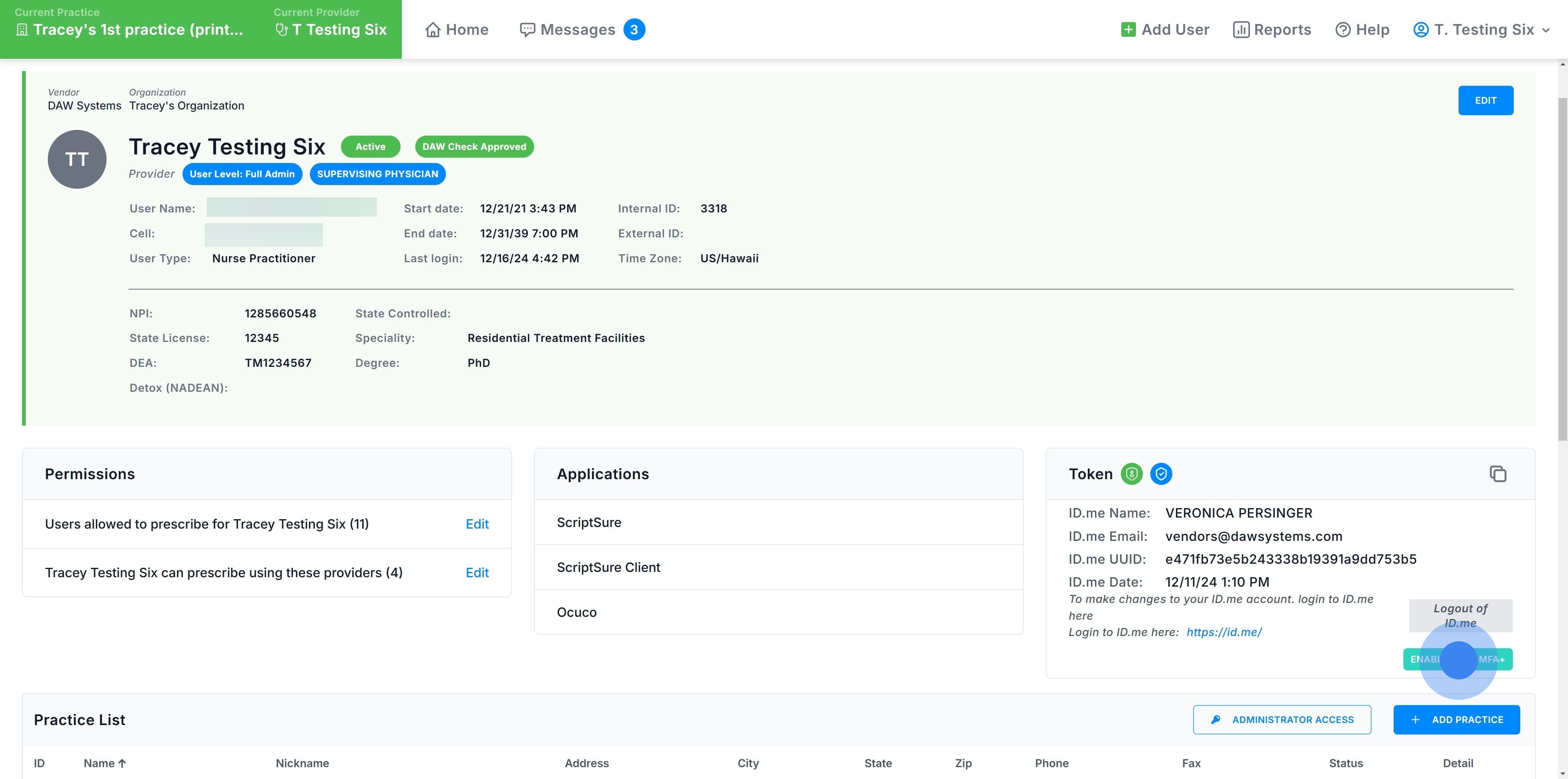Select ScriptSure Client application
The height and width of the screenshot is (779, 1568).
point(779,567)
